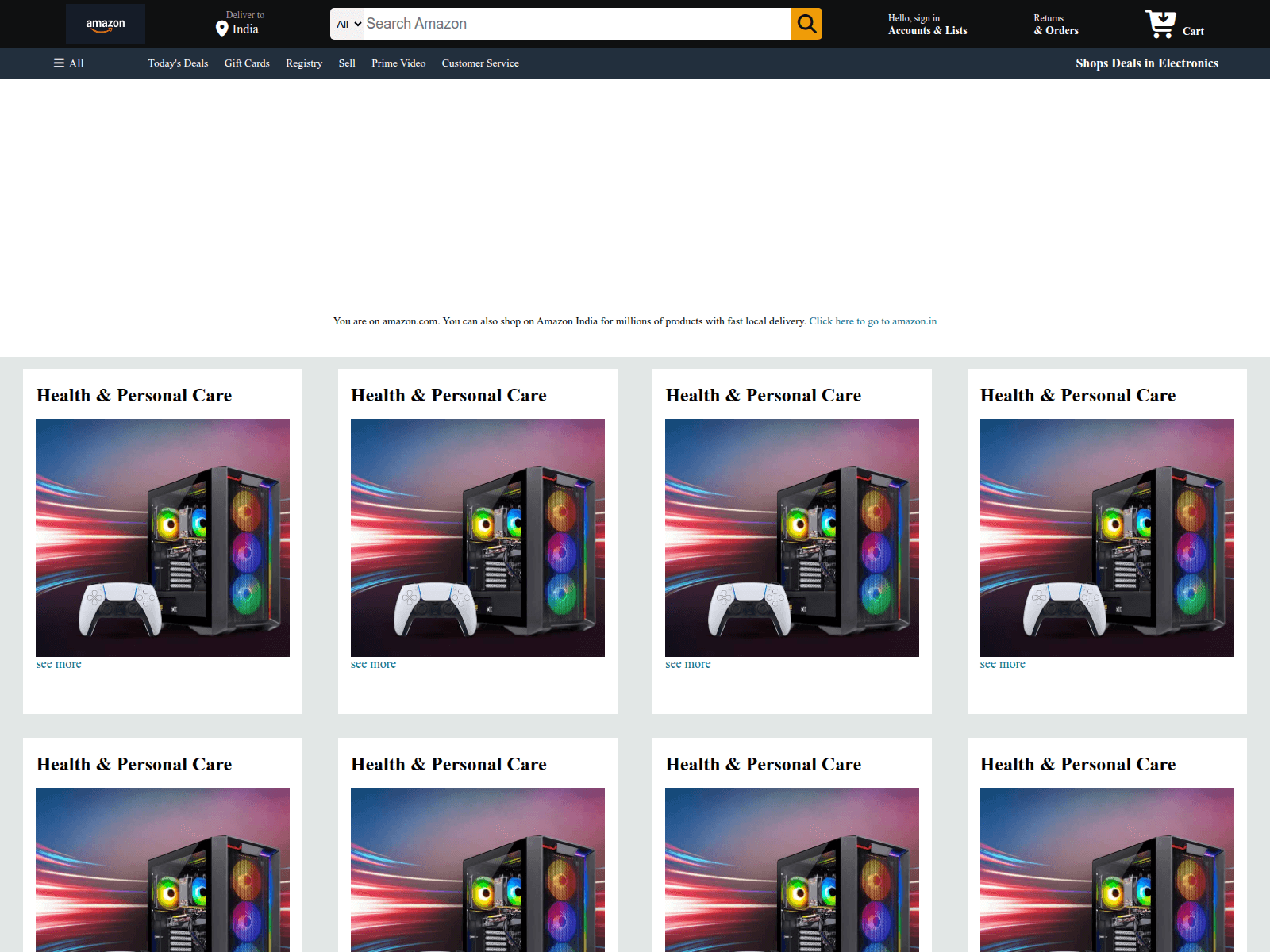The height and width of the screenshot is (952, 1270).
Task: Open Returns & Orders
Action: pos(1056,25)
